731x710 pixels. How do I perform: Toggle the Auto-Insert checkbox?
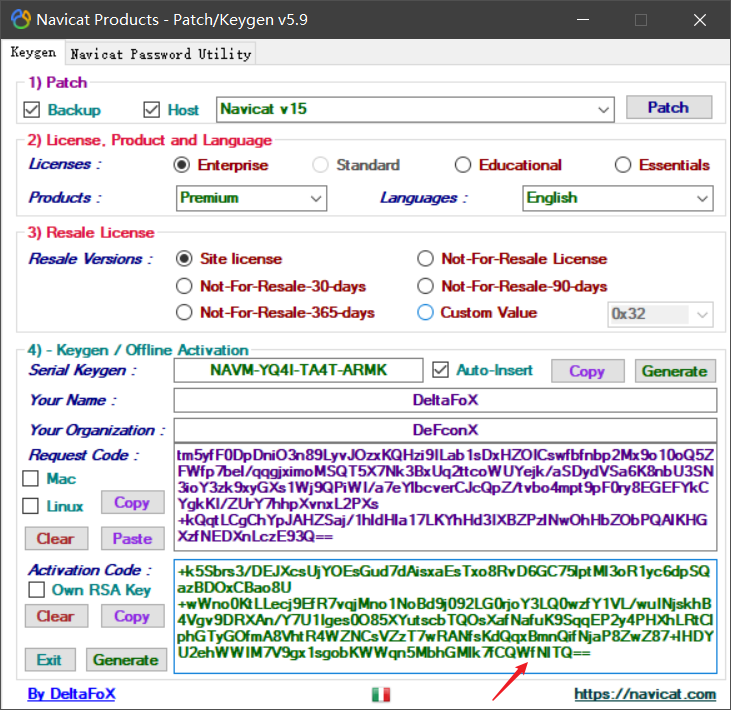[440, 370]
